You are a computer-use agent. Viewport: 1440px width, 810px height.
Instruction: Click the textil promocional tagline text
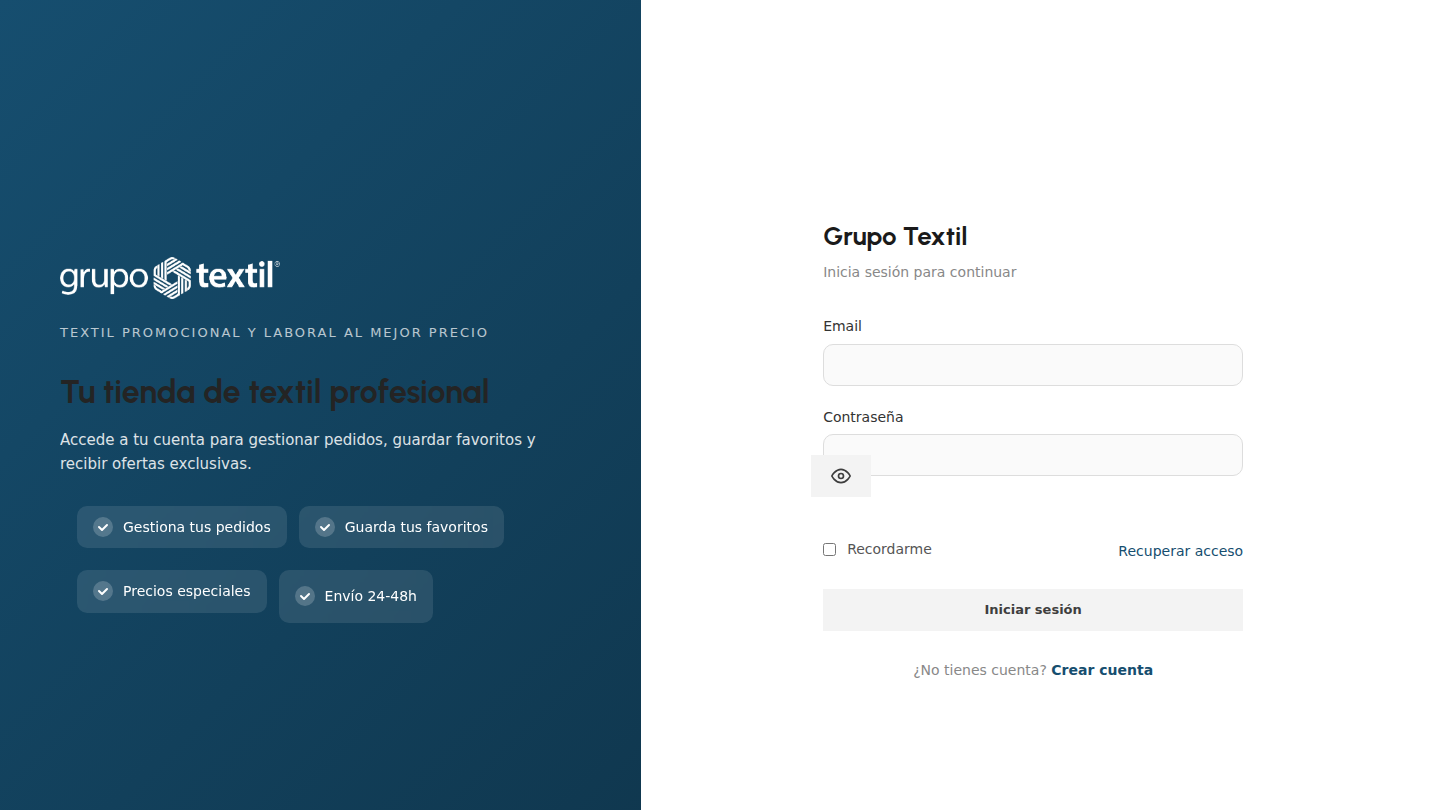(274, 332)
